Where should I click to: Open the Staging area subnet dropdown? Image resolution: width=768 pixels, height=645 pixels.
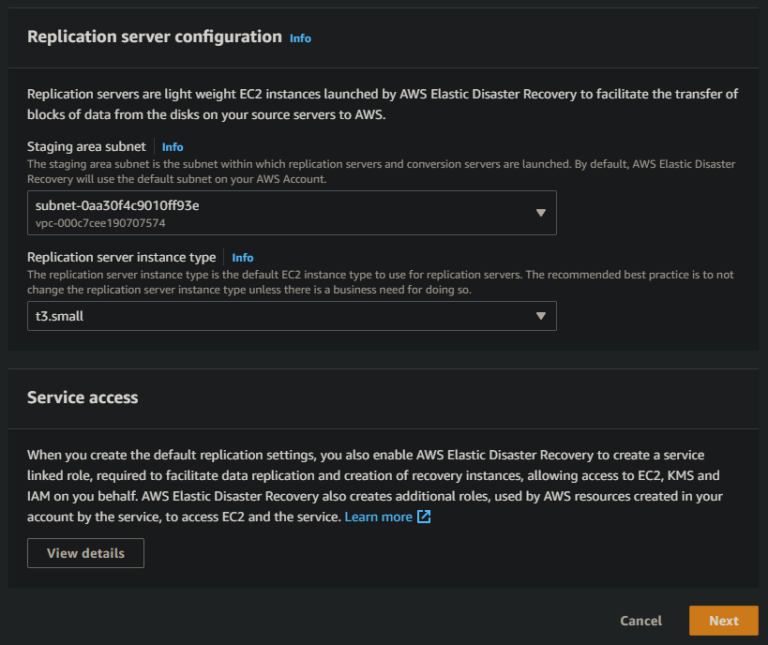(x=280, y=213)
